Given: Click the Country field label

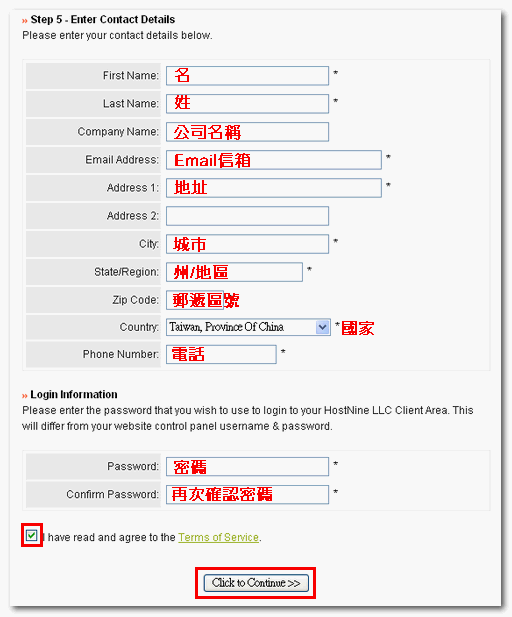Looking at the screenshot, I should (x=139, y=327).
